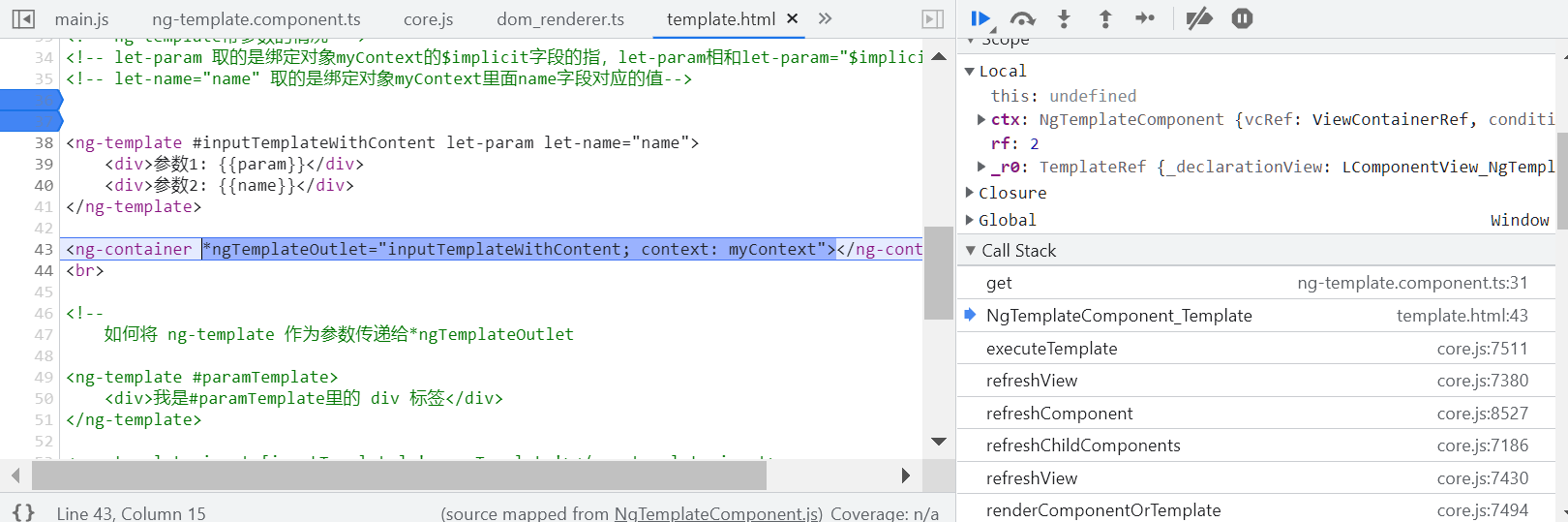The height and width of the screenshot is (522, 1568).
Task: Click the #inputTemplateWithContent code on line 38
Action: coord(314,142)
